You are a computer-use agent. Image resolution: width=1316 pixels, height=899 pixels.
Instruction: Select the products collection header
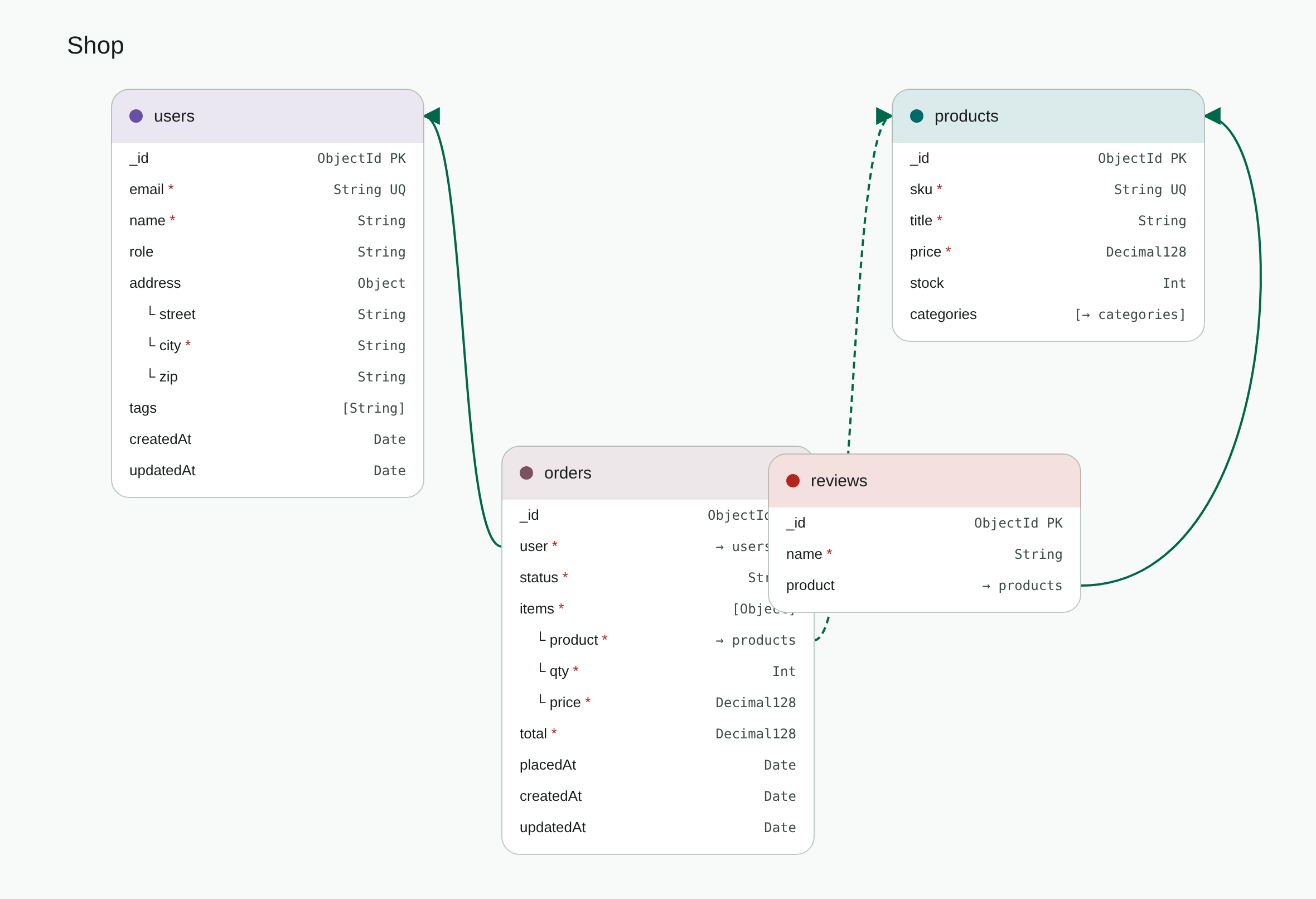[x=1048, y=116]
